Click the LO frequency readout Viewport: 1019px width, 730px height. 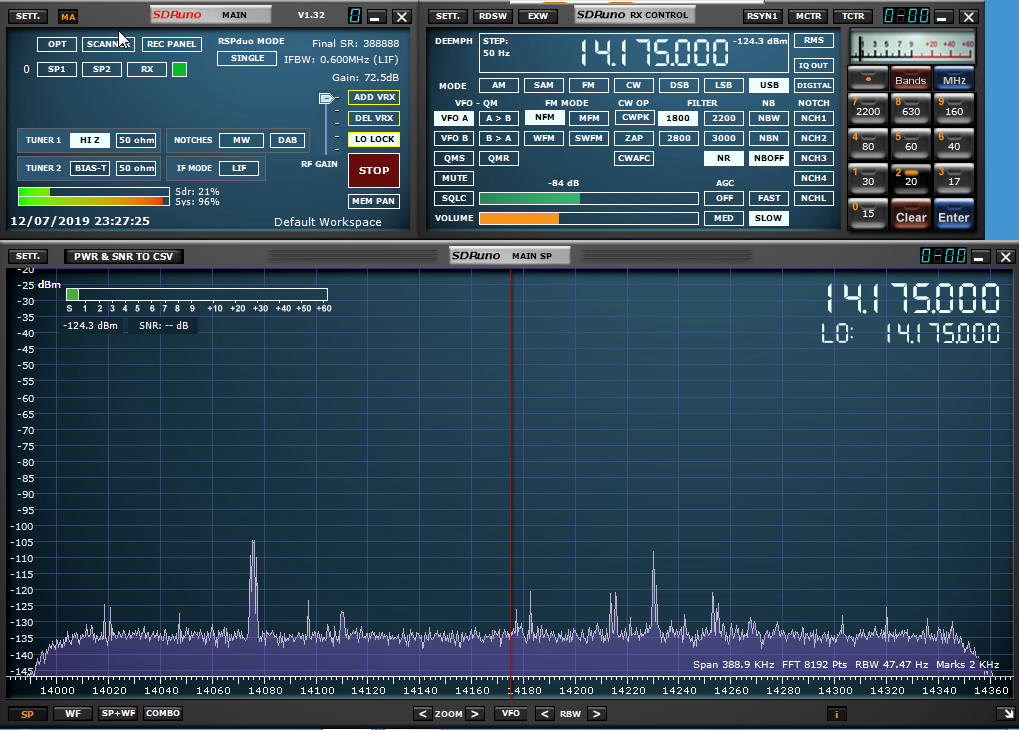[910, 333]
